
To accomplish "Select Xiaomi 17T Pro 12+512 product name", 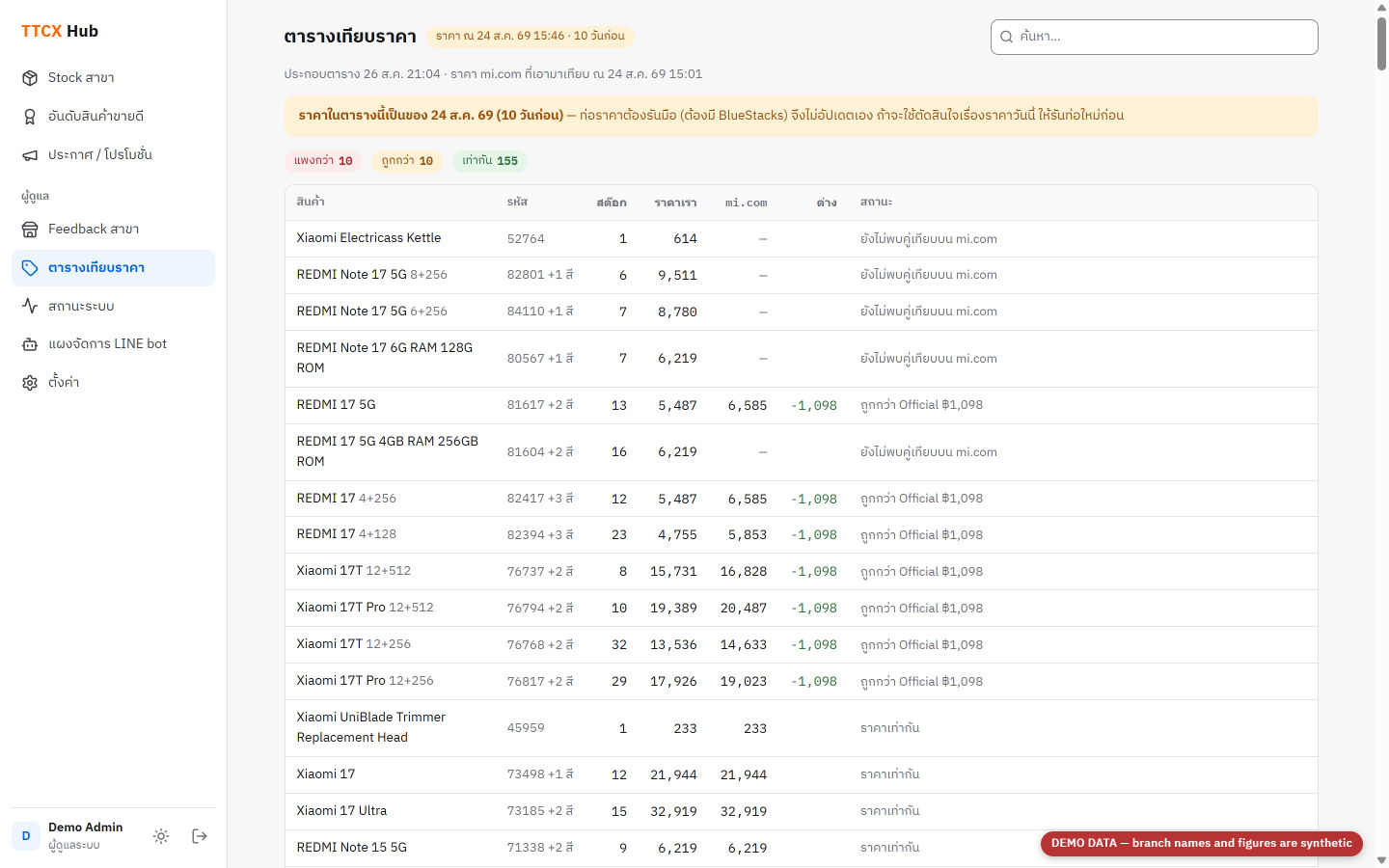I will 365,608.
